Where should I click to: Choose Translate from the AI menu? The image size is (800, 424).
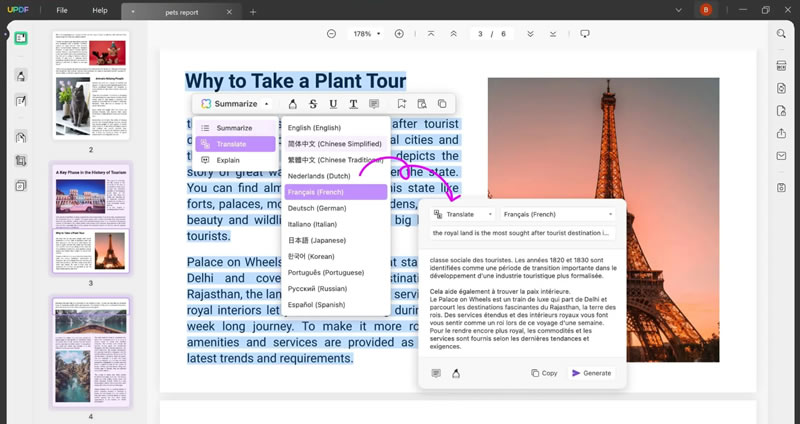[x=235, y=144]
